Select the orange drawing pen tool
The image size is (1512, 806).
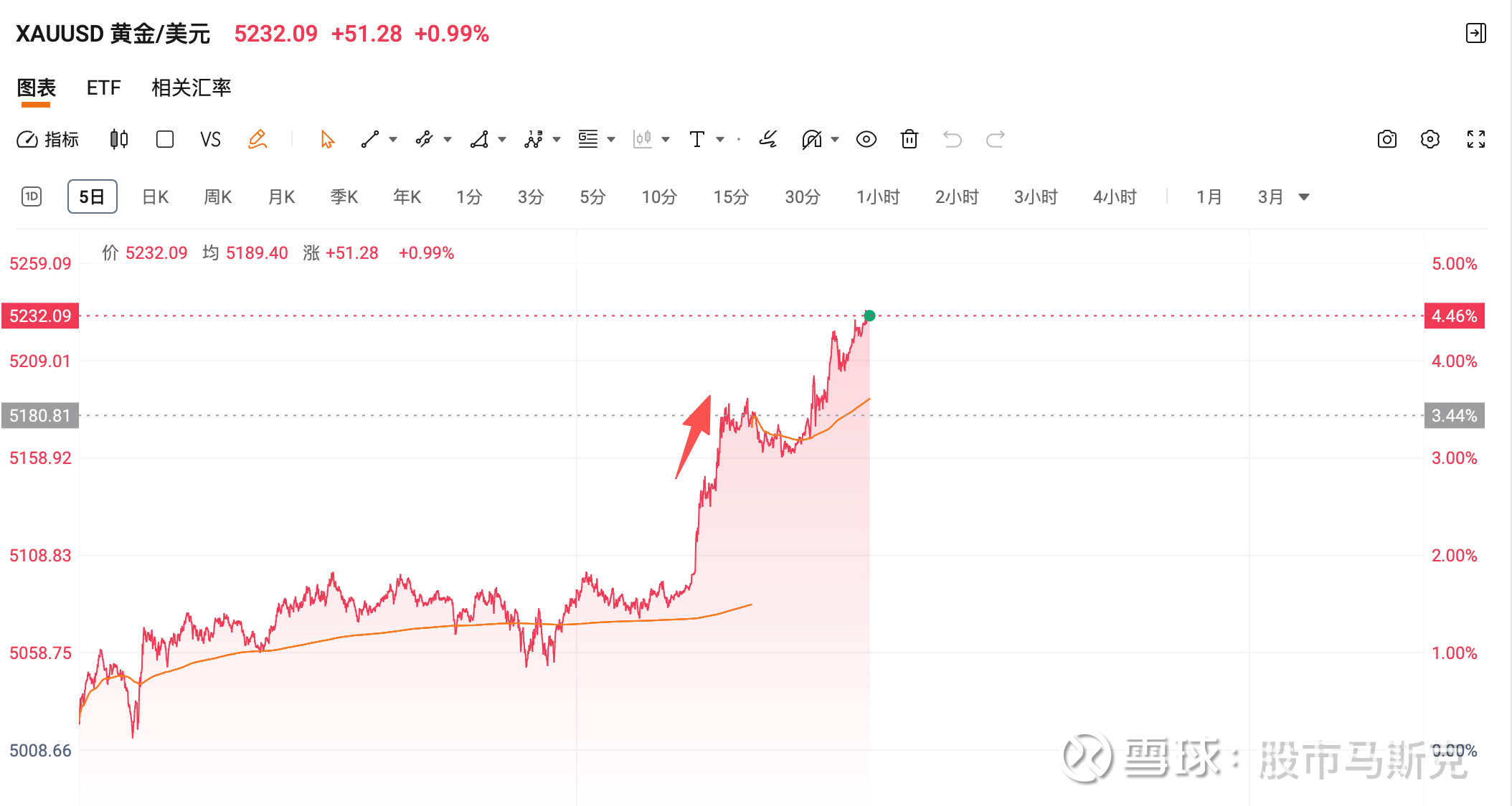coord(257,139)
